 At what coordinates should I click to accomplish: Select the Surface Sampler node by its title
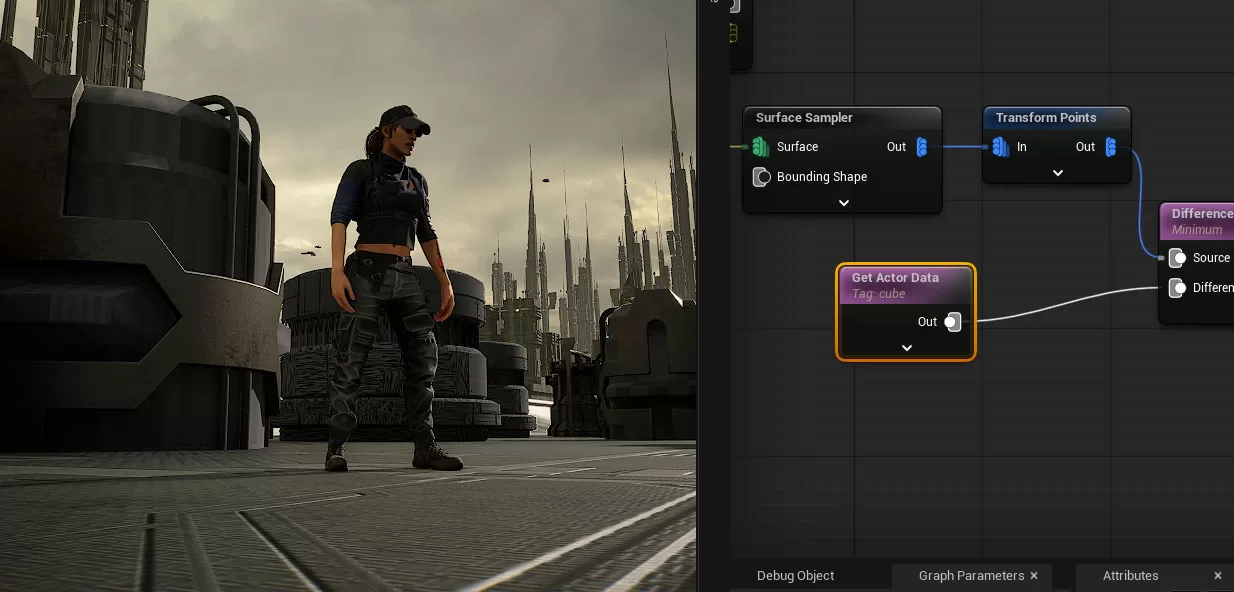tap(804, 118)
